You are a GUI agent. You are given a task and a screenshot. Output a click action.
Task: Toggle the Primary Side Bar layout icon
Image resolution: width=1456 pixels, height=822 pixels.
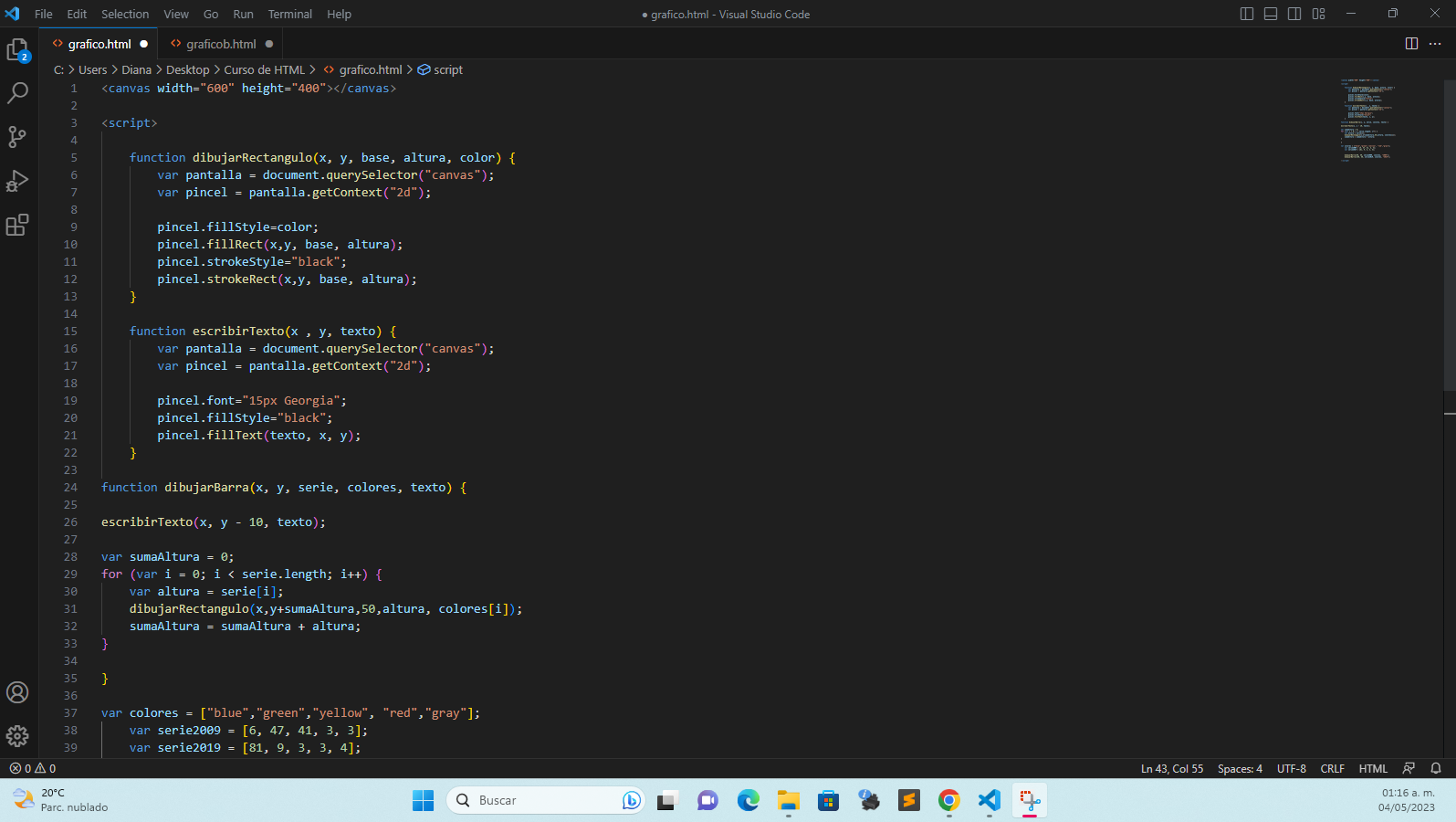coord(1247,14)
